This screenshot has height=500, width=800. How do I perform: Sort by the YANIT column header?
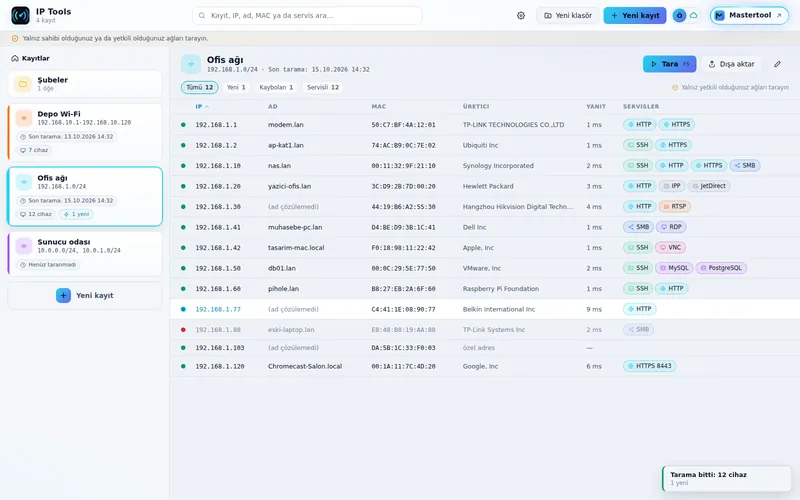(x=596, y=107)
